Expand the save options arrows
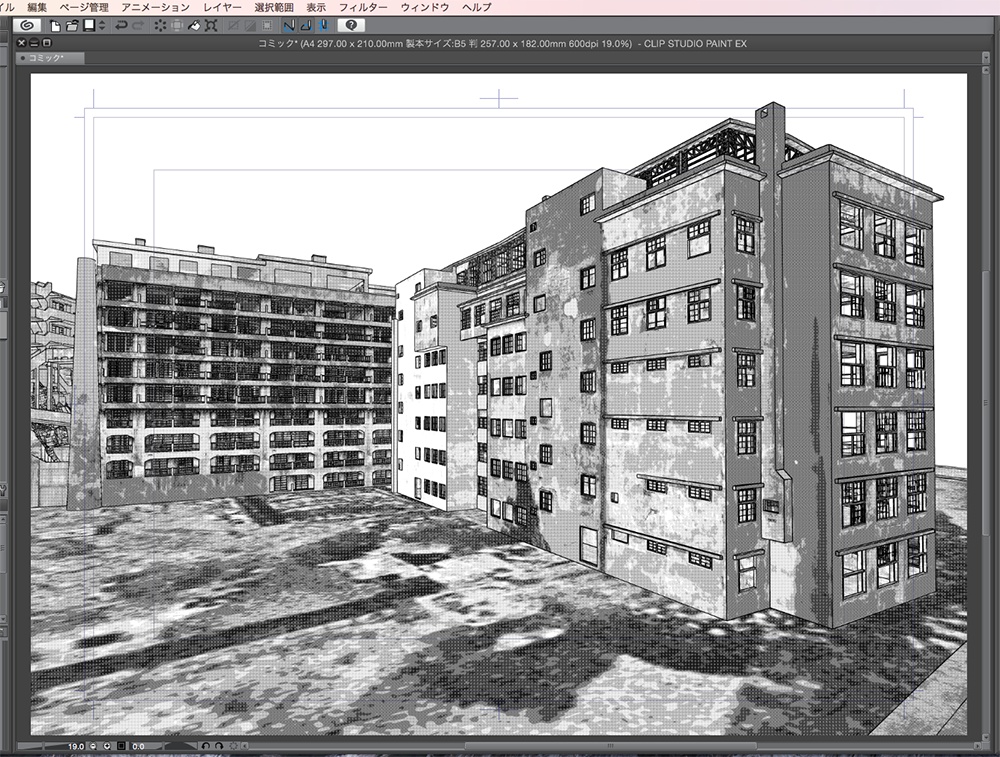 click(x=102, y=26)
